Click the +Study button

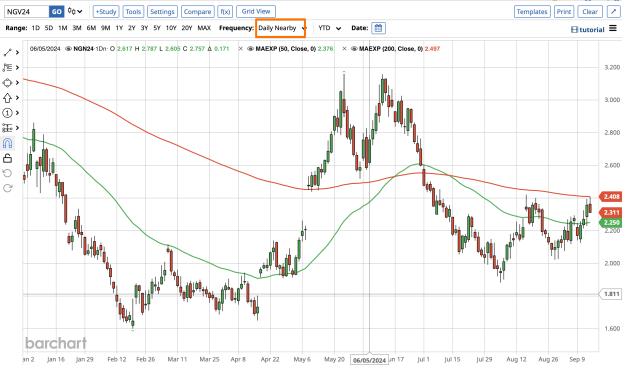point(106,12)
